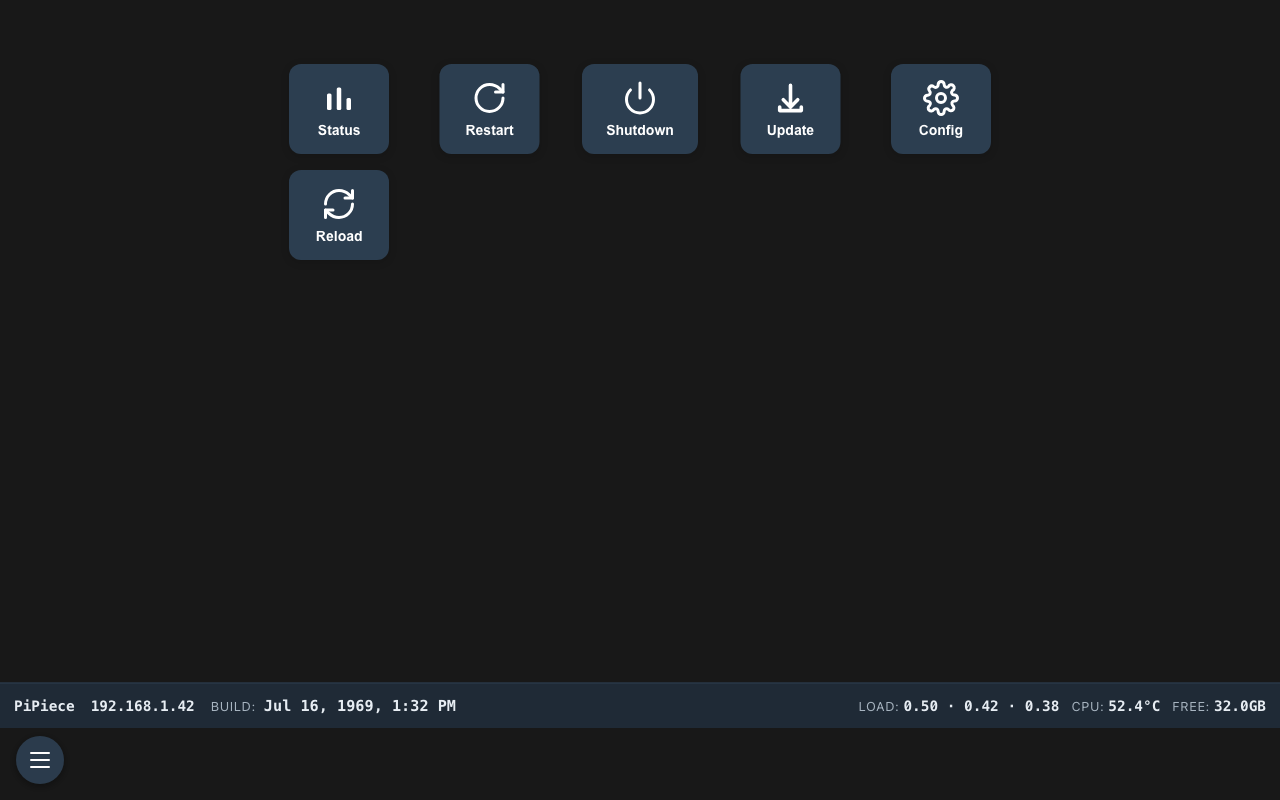The width and height of the screenshot is (1280, 800).
Task: Open the hamburger menu at bottom left
Action: point(40,760)
